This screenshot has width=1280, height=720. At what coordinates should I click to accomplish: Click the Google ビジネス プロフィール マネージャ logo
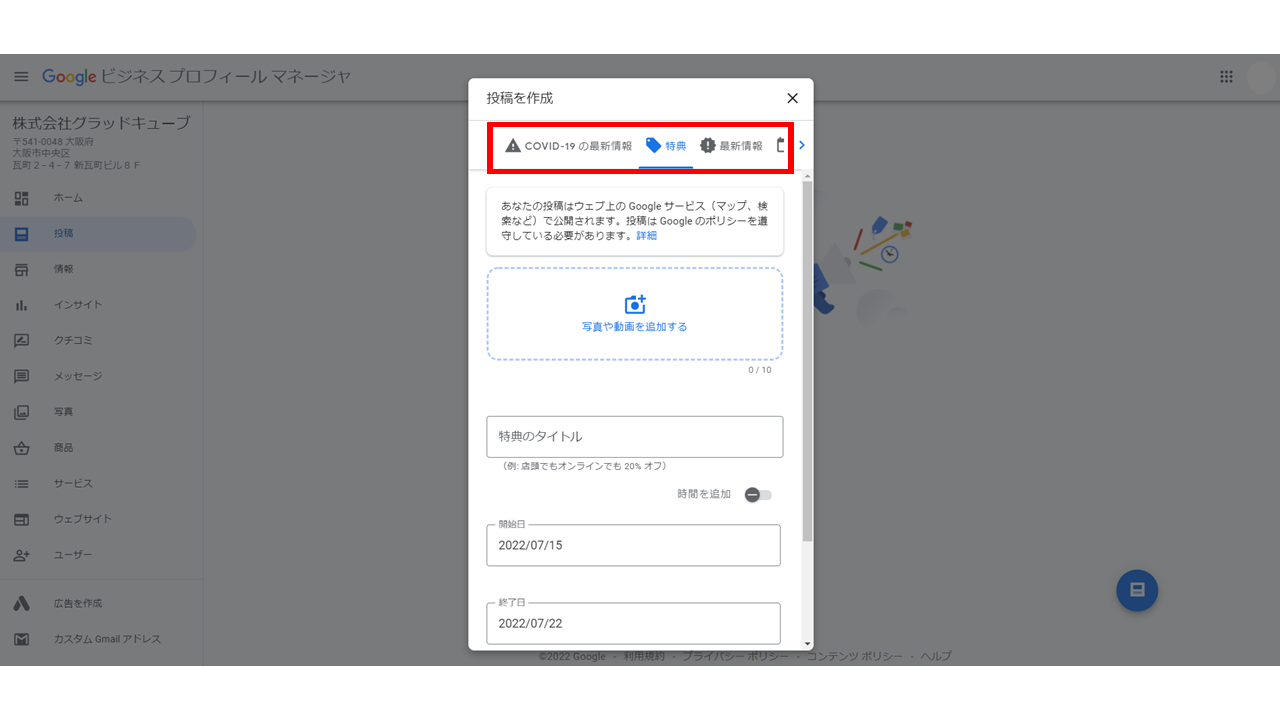click(x=197, y=77)
